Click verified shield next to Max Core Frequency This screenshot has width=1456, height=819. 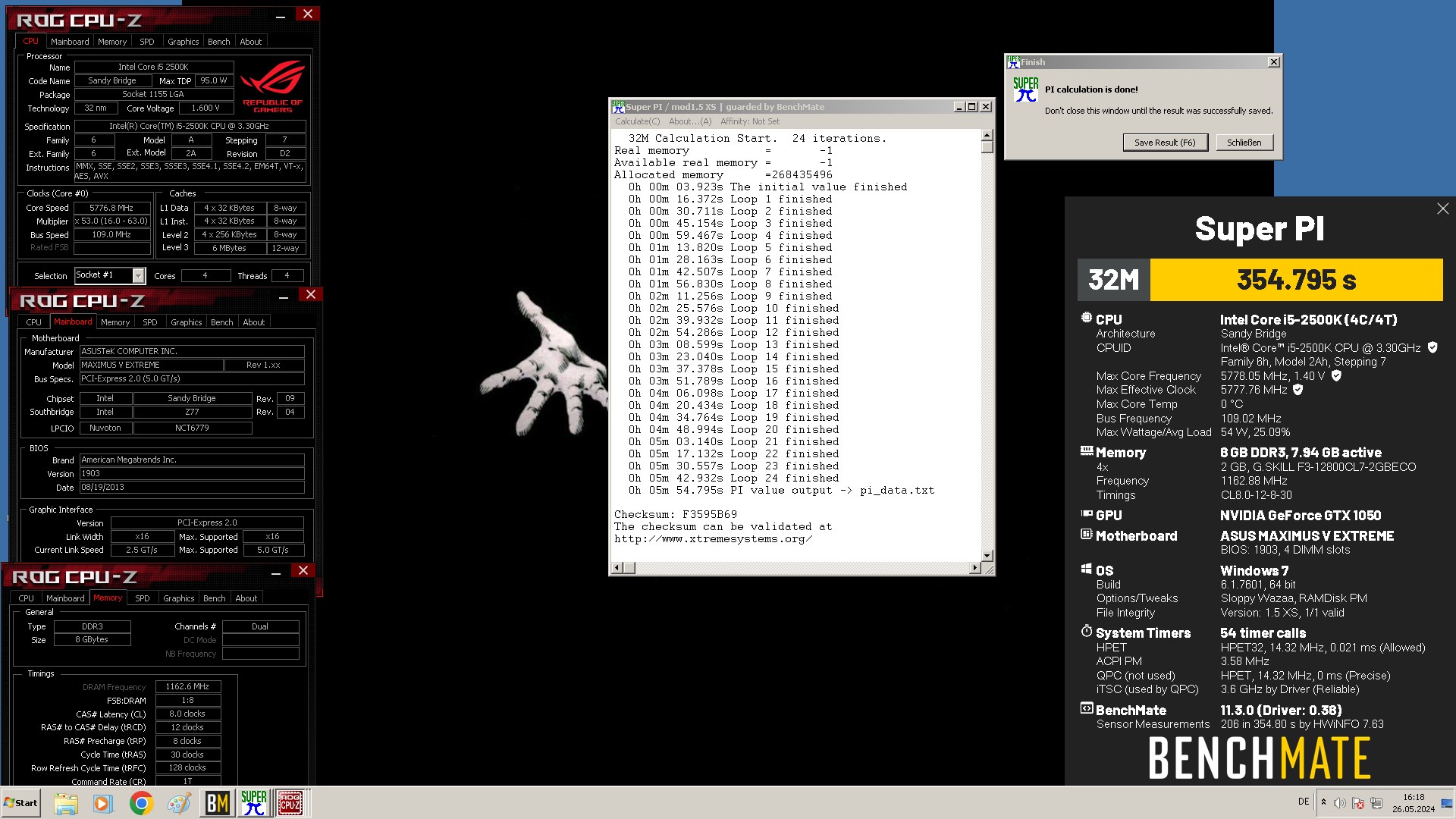click(1336, 375)
